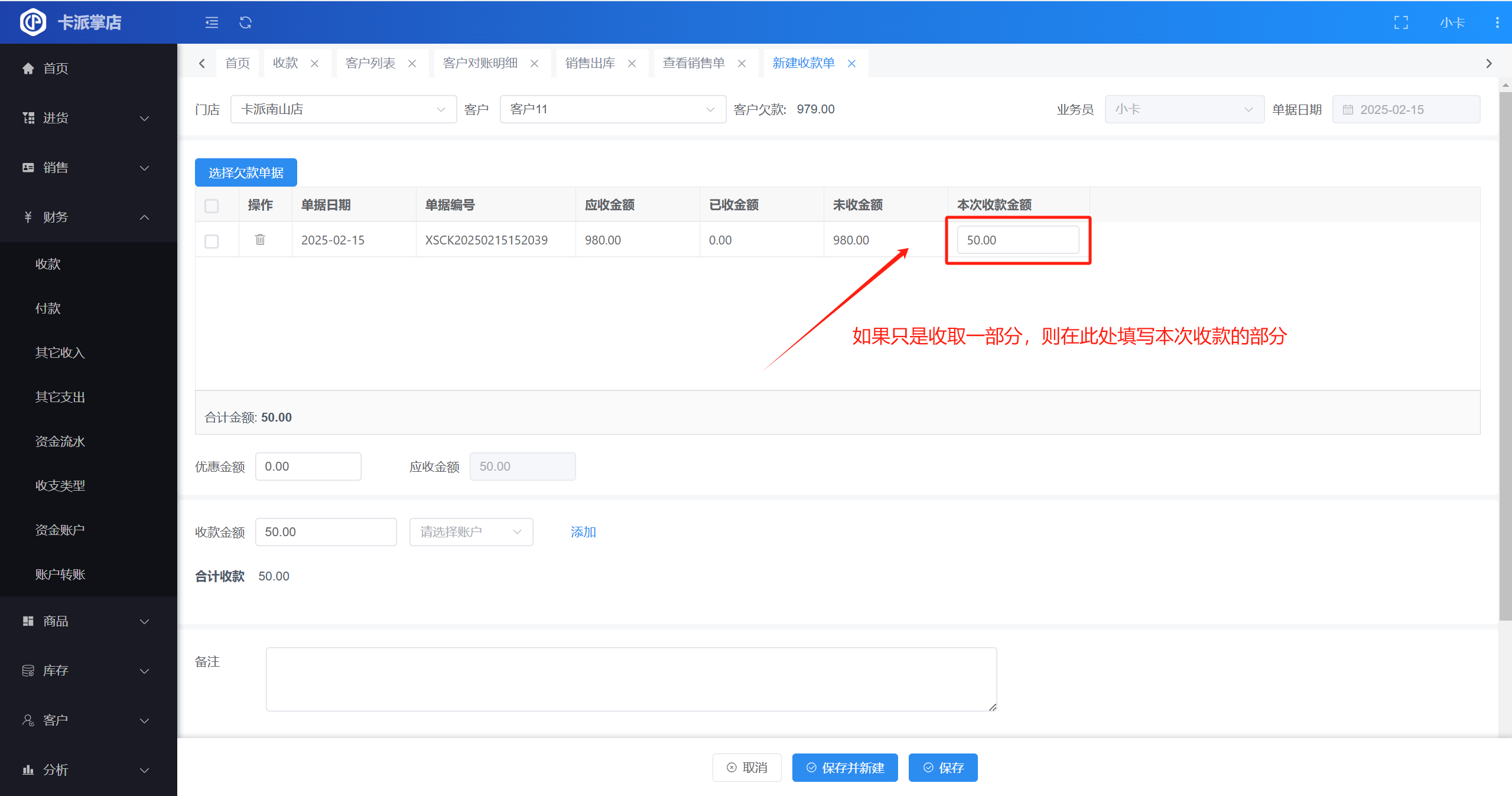1512x796 pixels.
Task: Click the 备注 remarks text area
Action: (630, 679)
